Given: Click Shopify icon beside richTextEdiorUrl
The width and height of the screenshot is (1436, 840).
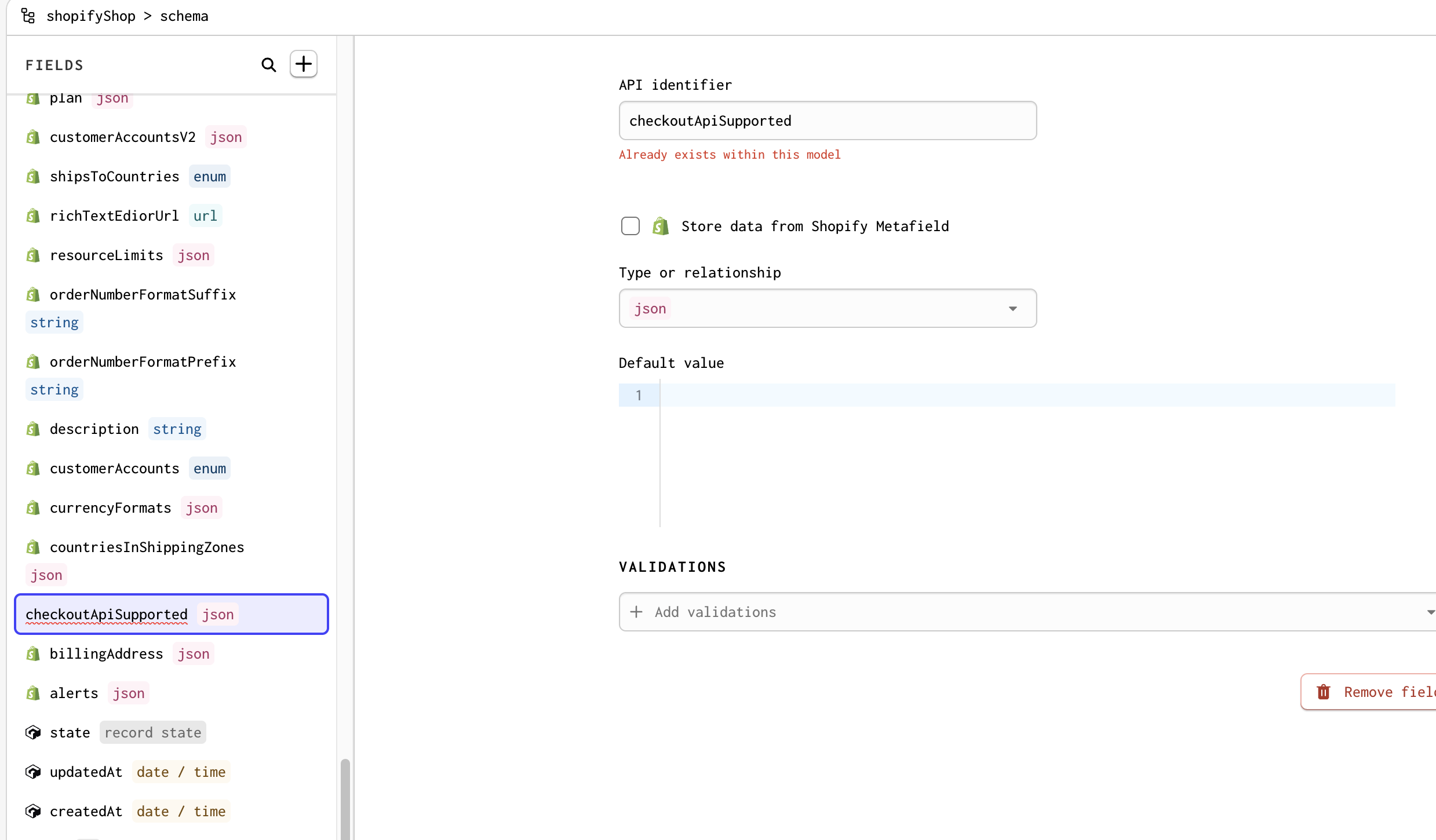Looking at the screenshot, I should tap(33, 216).
